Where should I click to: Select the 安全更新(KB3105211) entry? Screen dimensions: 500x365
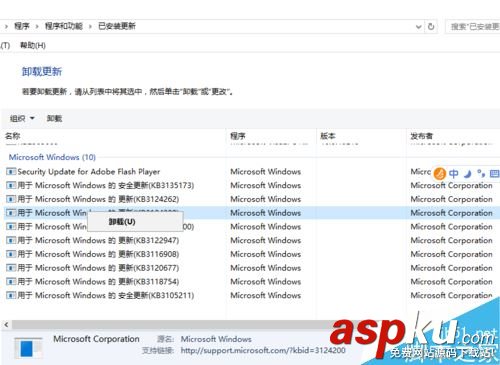106,295
